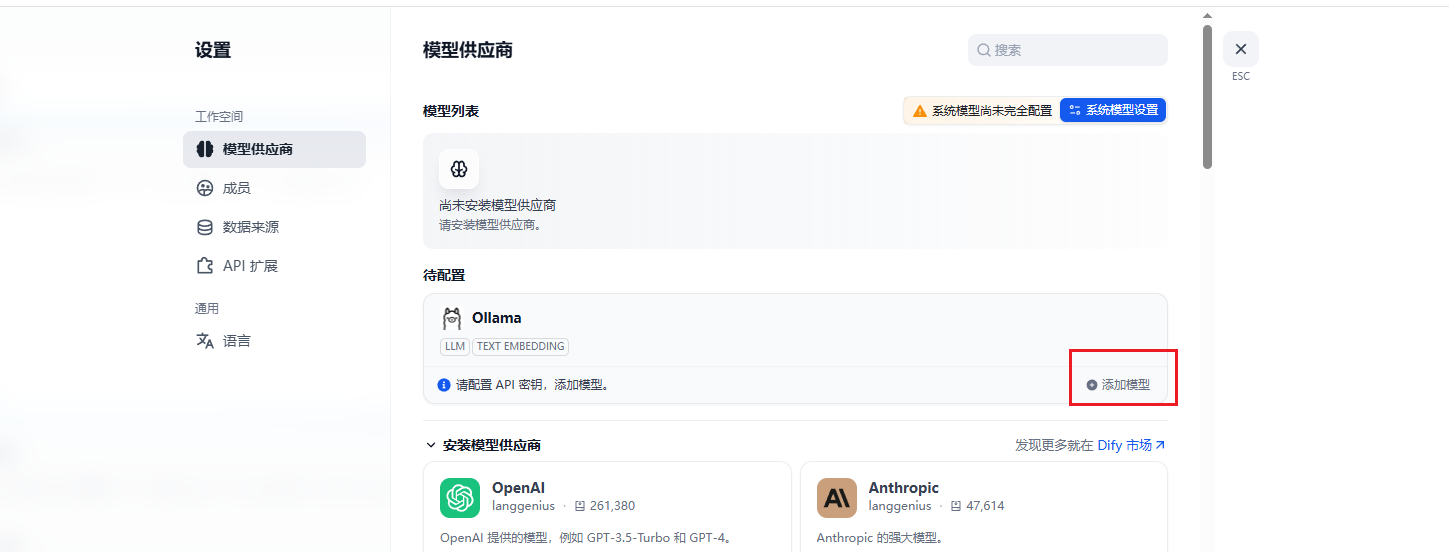Click the 待配置 section heading
The width and height of the screenshot is (1449, 552).
[444, 275]
